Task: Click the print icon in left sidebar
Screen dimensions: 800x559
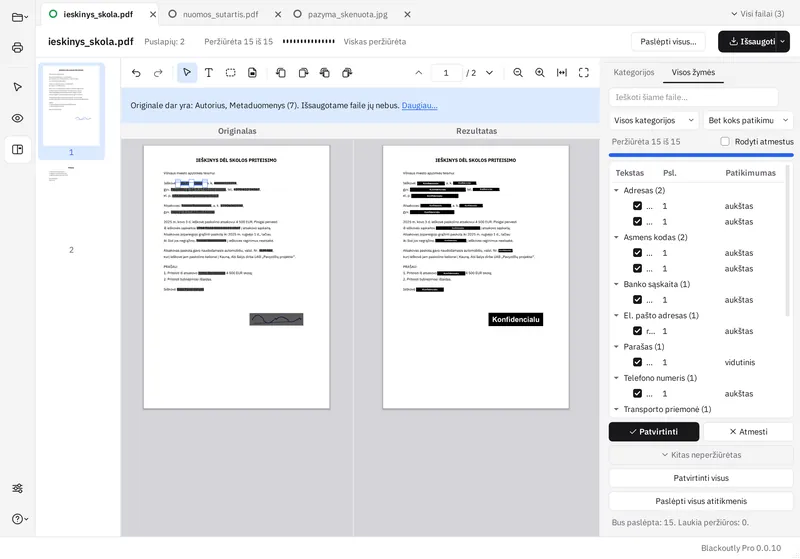Action: [x=17, y=48]
